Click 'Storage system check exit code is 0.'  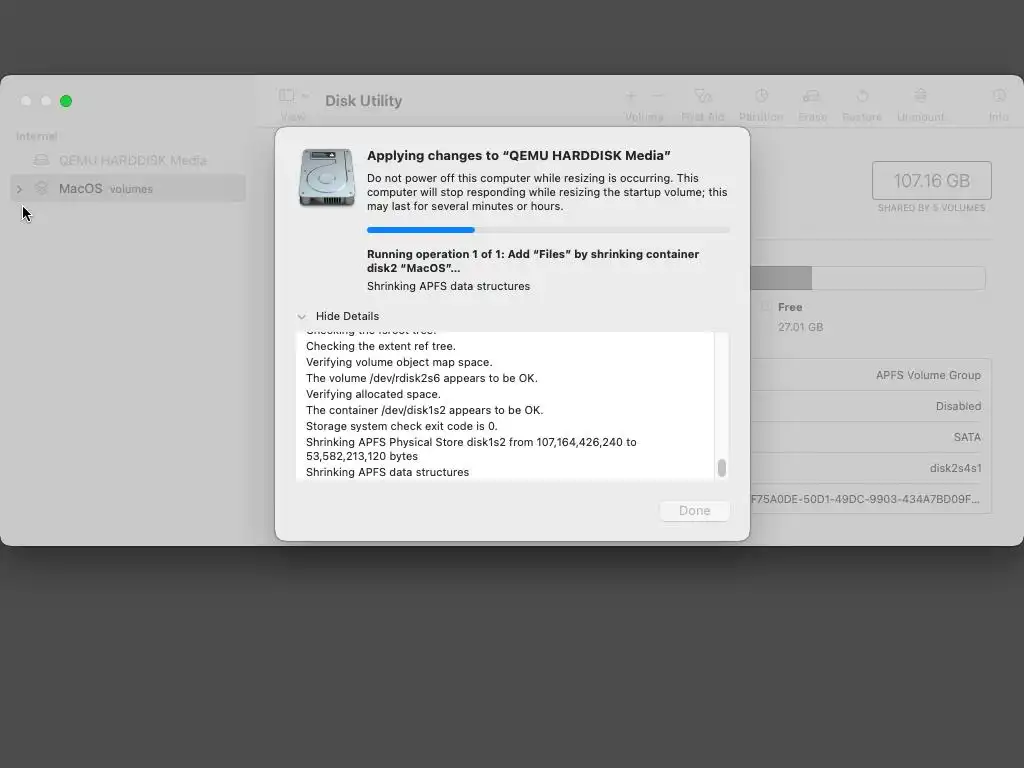[x=402, y=426]
